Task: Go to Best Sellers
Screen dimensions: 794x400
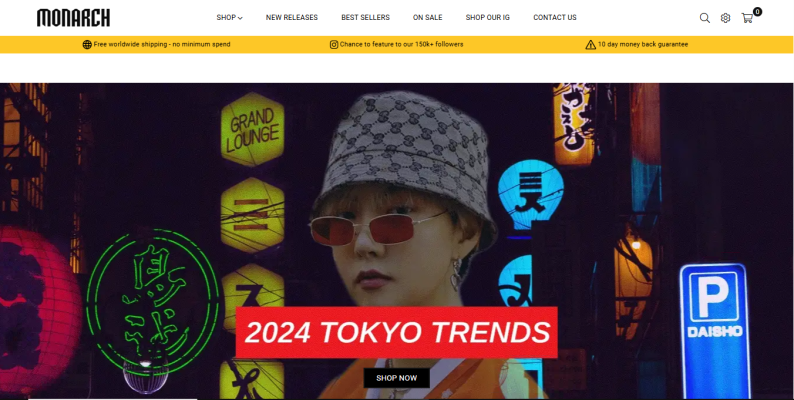Action: point(365,18)
